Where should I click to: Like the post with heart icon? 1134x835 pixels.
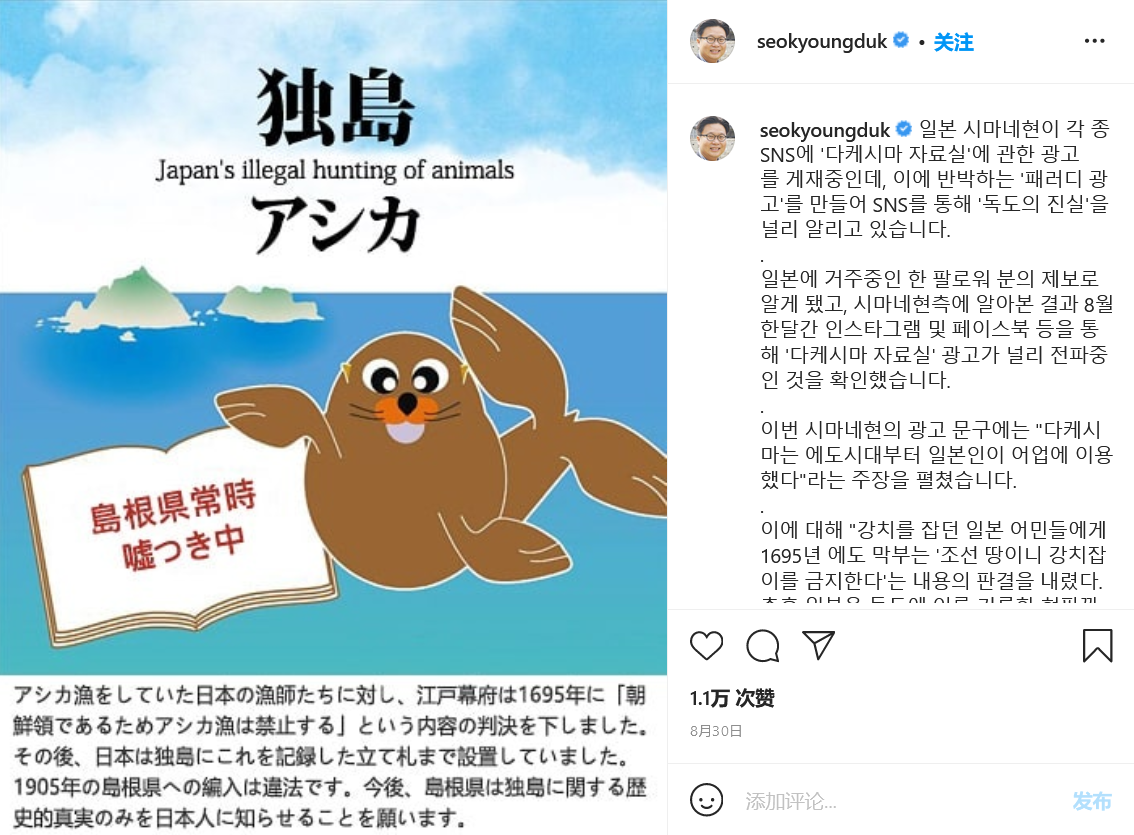(x=706, y=645)
